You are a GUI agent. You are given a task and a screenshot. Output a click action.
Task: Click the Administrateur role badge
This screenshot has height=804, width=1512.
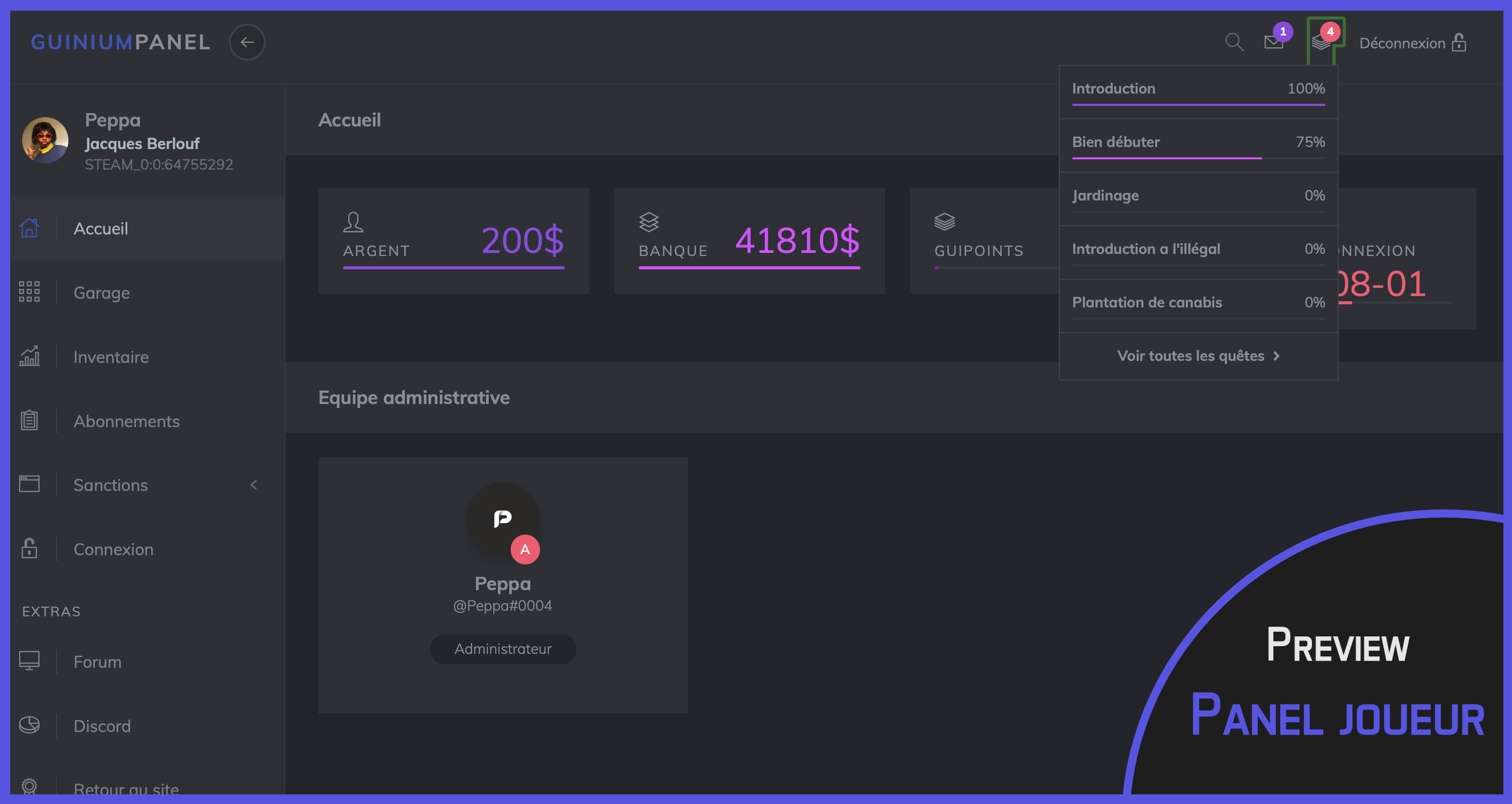(x=502, y=648)
